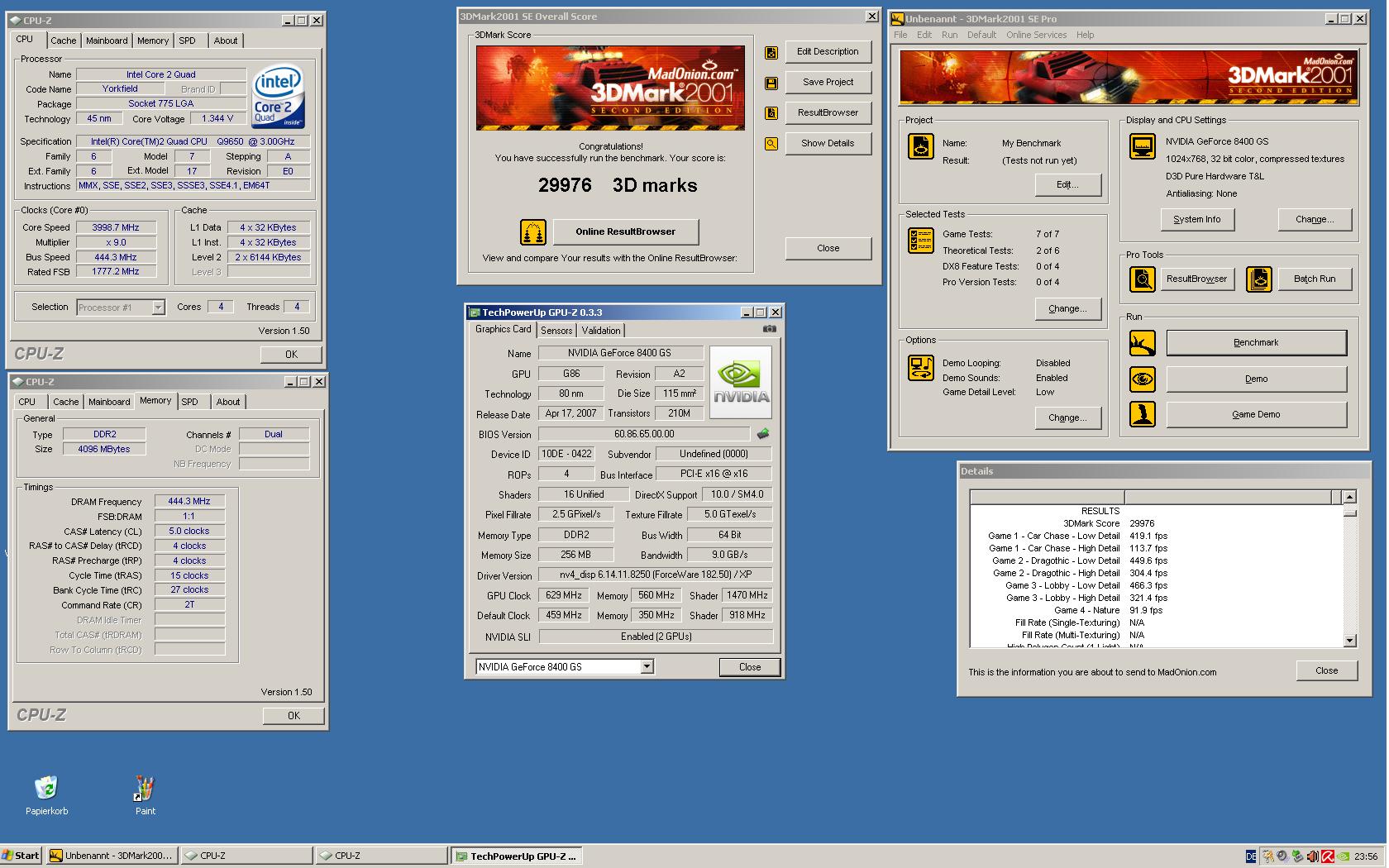Click the DE language indicator in taskbar
This screenshot has width=1389, height=868.
coord(1251,856)
